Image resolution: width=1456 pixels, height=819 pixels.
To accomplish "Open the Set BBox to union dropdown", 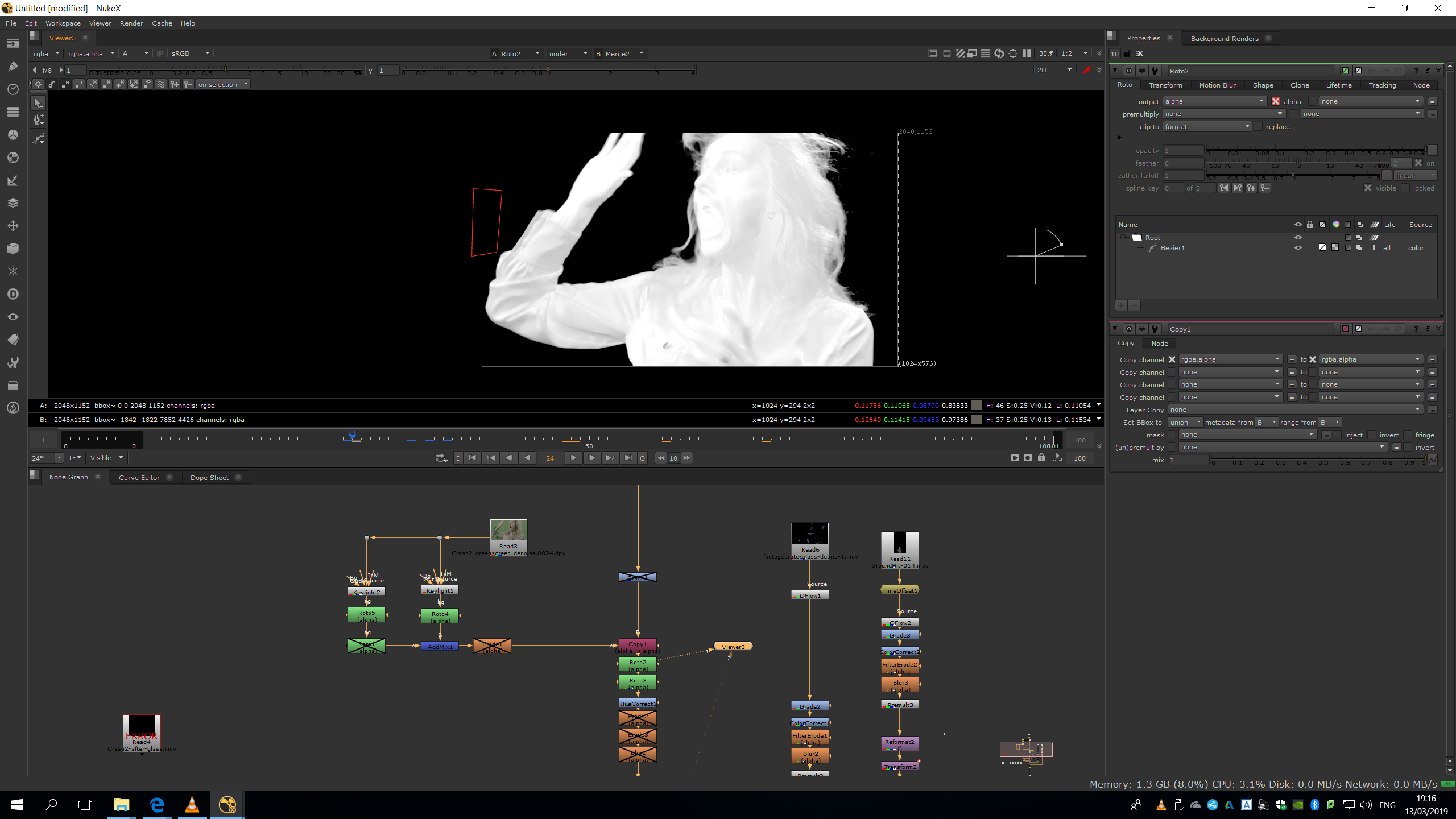I will pyautogui.click(x=1185, y=423).
